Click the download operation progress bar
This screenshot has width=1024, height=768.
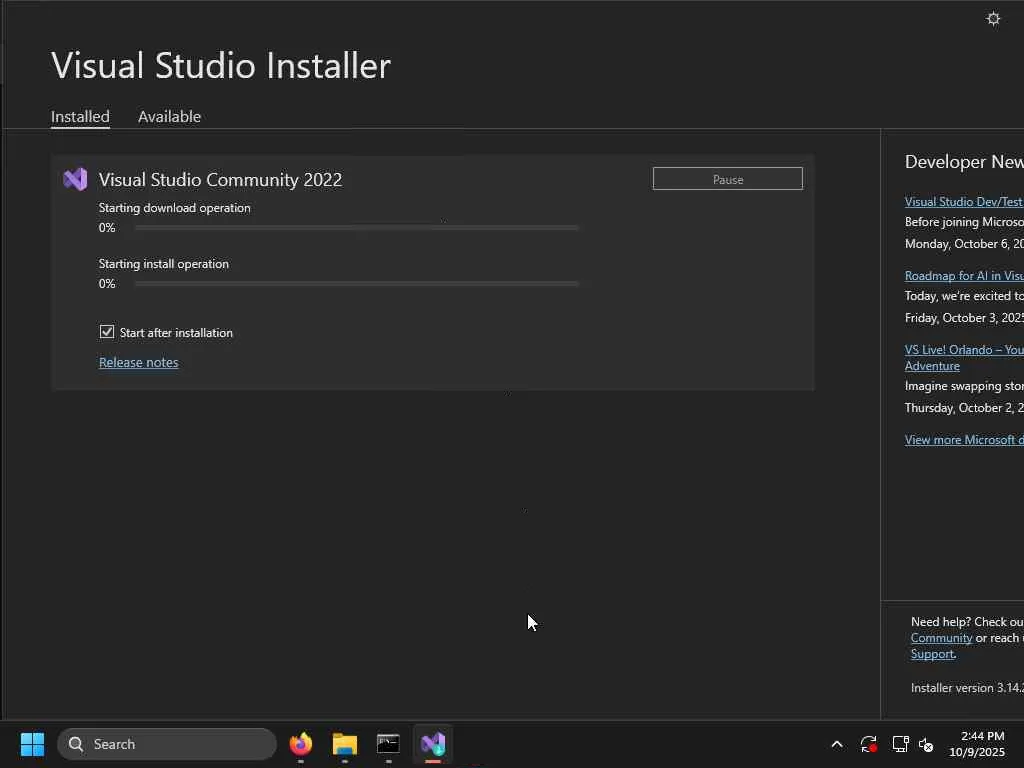[x=357, y=227]
